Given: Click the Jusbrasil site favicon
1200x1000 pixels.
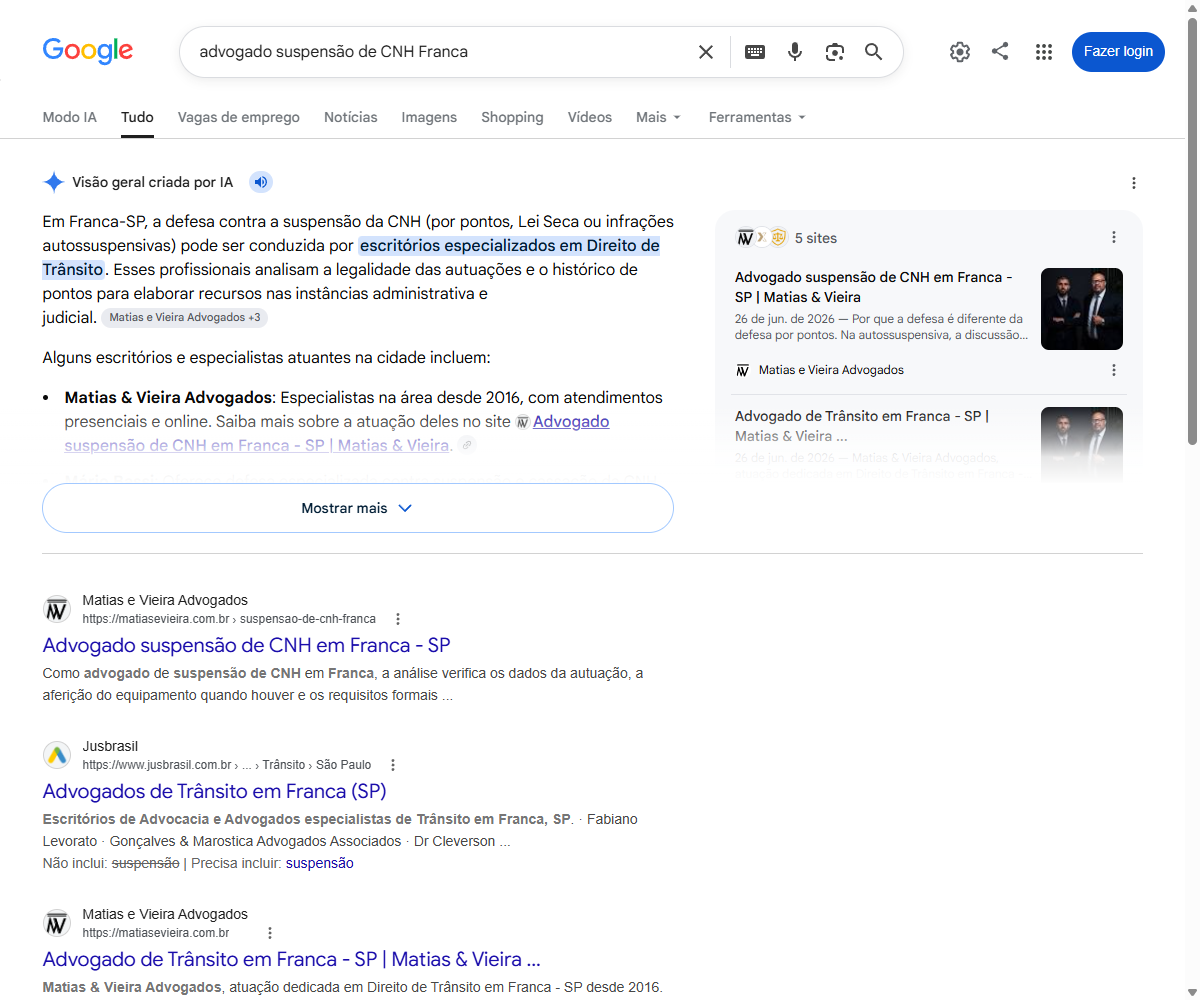Looking at the screenshot, I should point(57,755).
